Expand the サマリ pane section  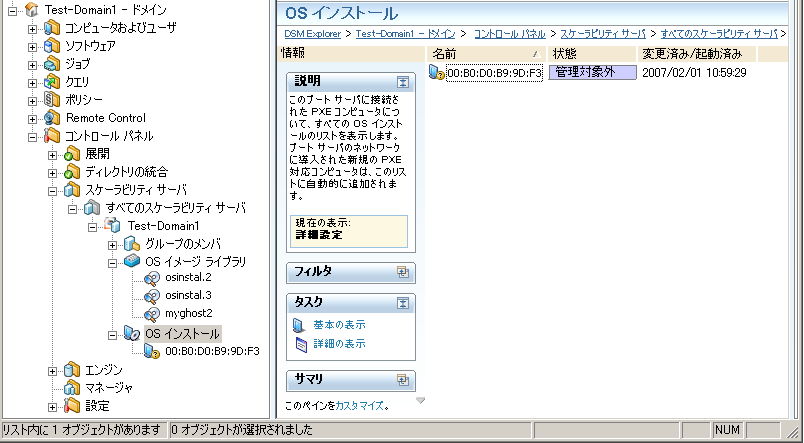[x=403, y=380]
